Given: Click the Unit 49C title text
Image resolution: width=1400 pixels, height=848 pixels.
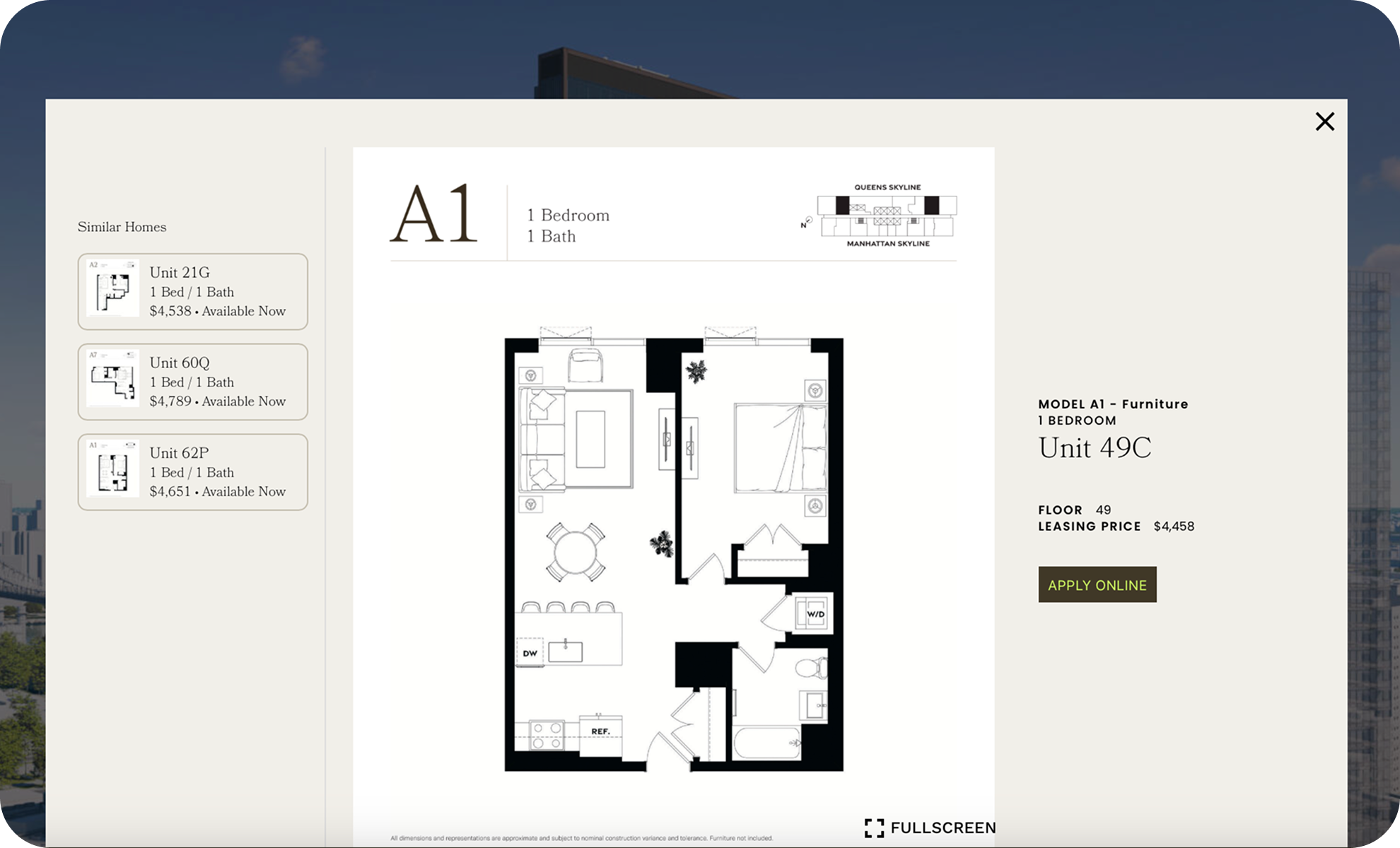Looking at the screenshot, I should [1095, 448].
